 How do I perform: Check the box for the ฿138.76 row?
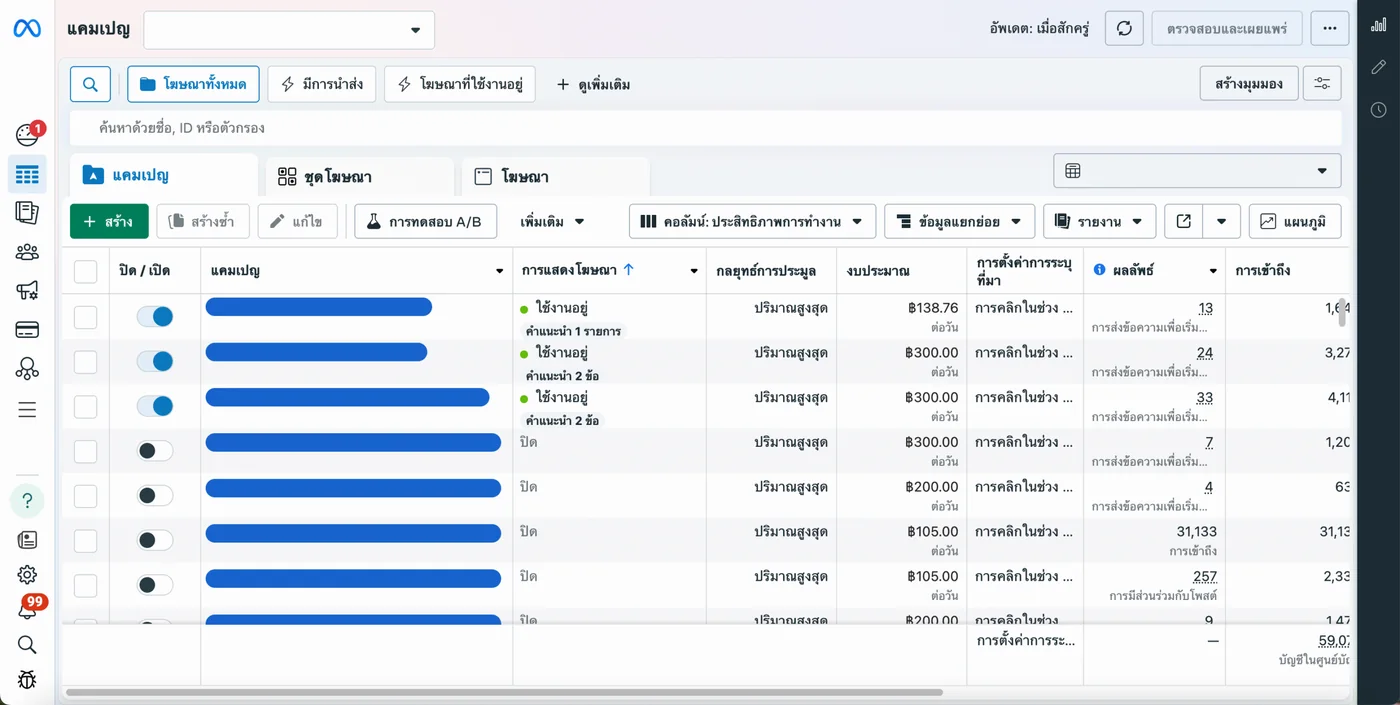(x=86, y=317)
